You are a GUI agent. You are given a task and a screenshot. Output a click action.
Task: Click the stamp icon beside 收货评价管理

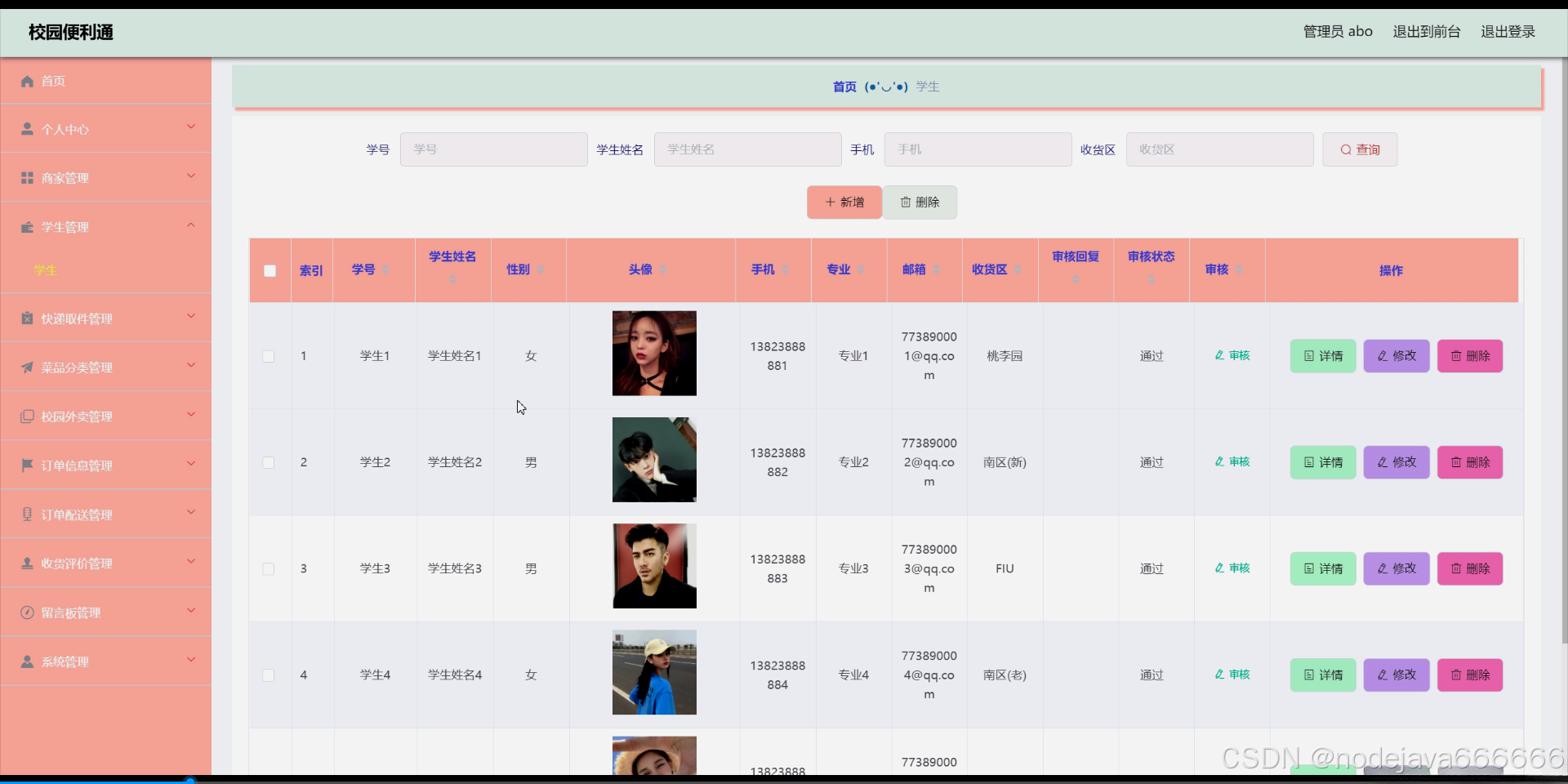tap(27, 563)
